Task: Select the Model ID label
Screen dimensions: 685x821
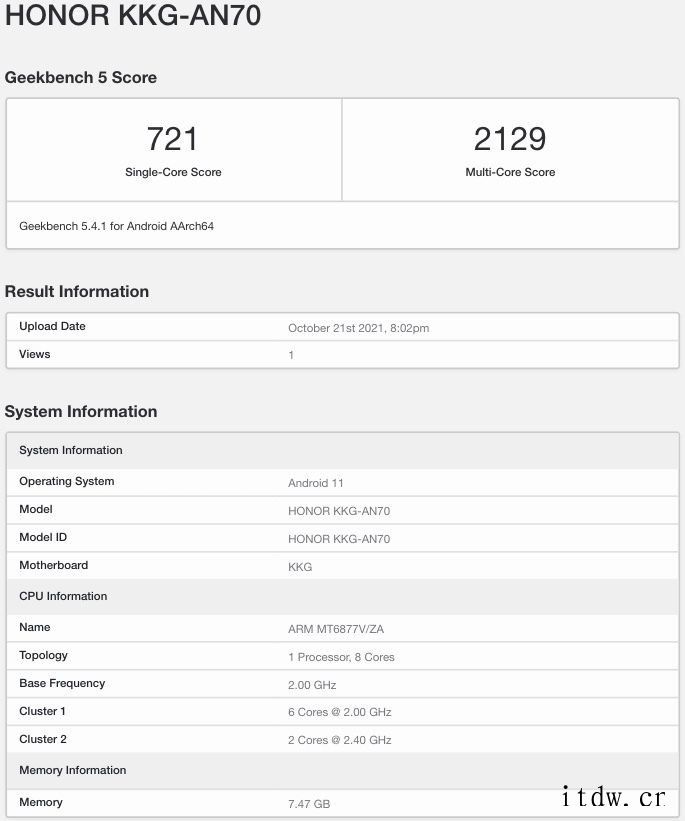Action: [x=43, y=537]
